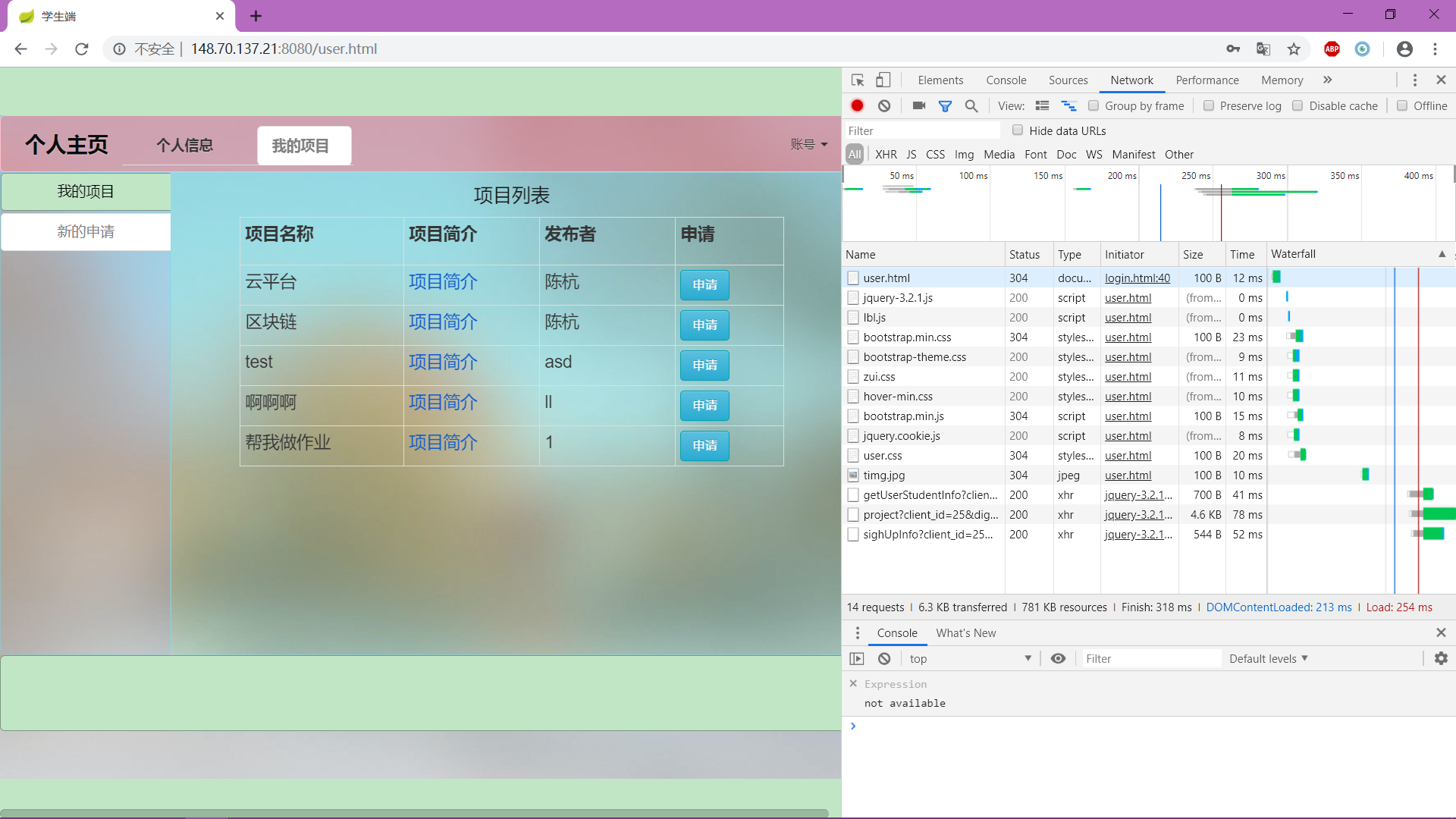Open console settings gear icon
This screenshot has height=819, width=1456.
(x=1441, y=658)
